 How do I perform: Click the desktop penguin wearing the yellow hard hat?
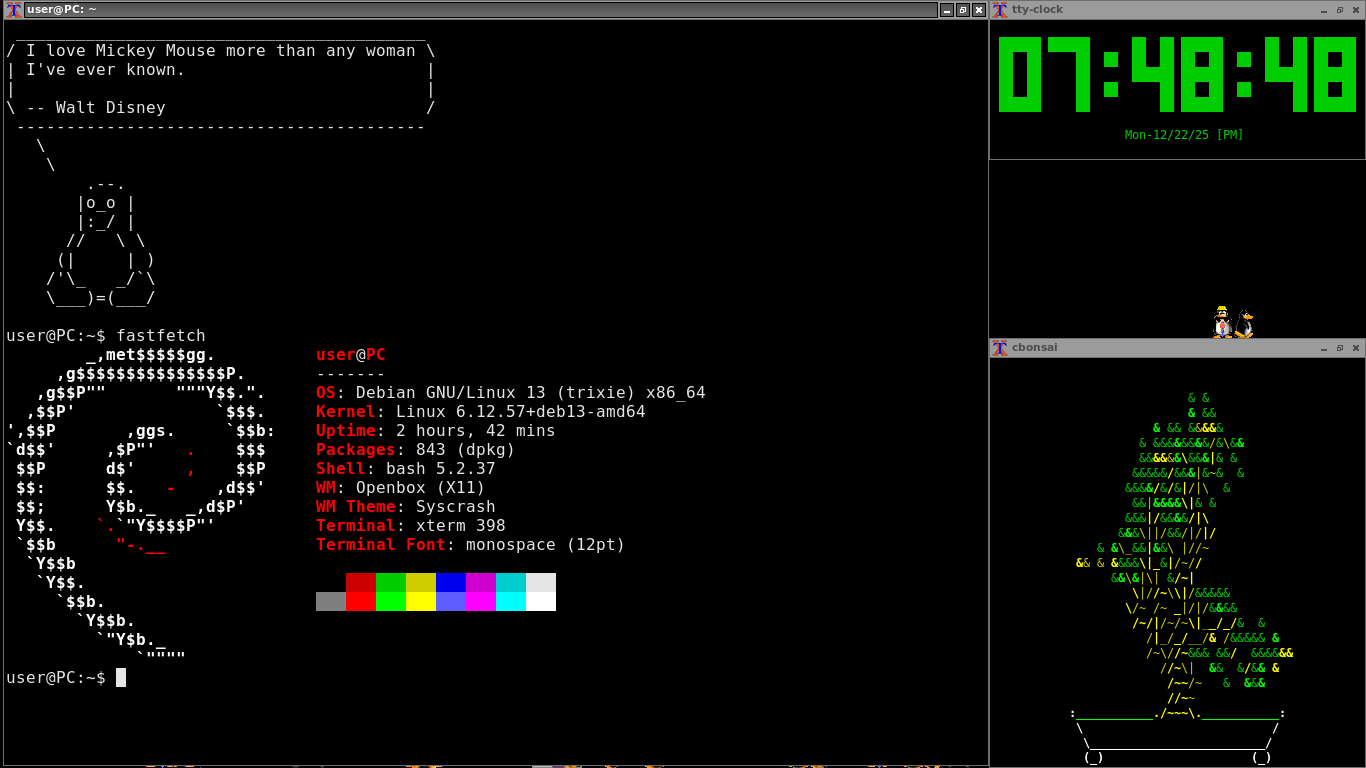click(x=1221, y=322)
